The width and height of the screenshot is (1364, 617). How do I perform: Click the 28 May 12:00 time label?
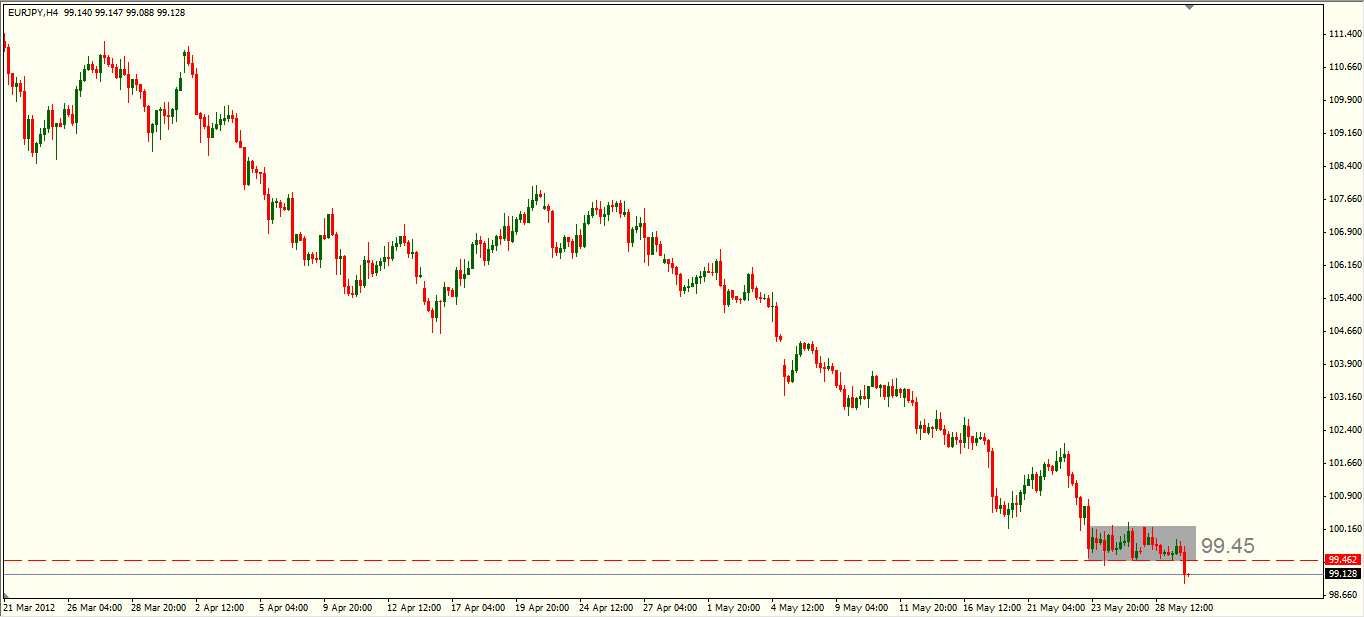[1186, 607]
